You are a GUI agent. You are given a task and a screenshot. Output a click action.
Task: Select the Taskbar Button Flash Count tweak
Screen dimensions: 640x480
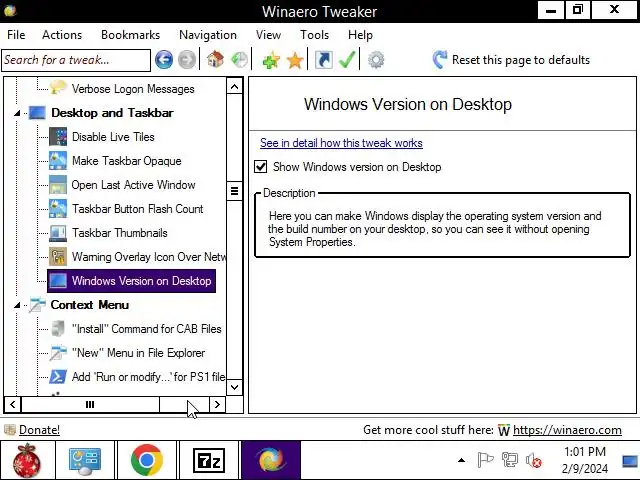pos(138,209)
